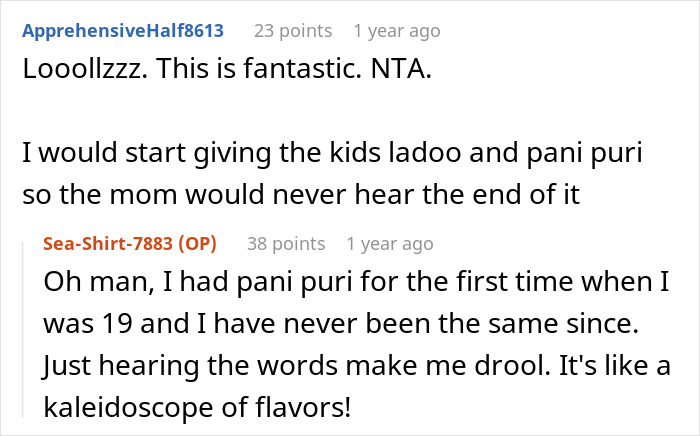Click the 38 points score
Viewport: 700px width, 436px height.
pos(286,244)
